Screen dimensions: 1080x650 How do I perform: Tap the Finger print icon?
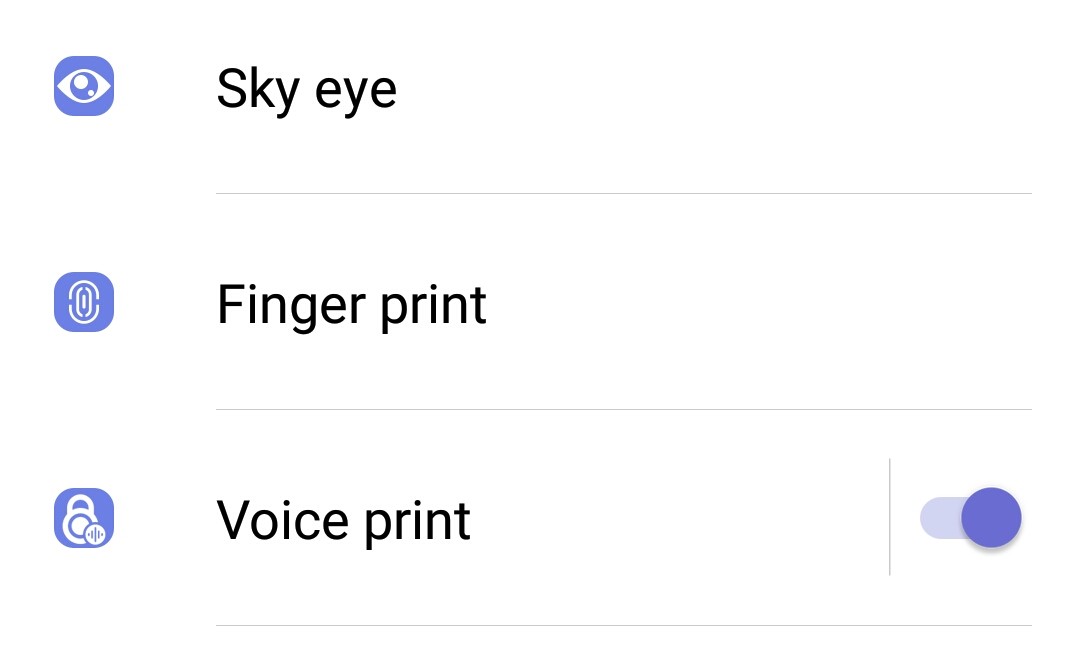point(84,302)
